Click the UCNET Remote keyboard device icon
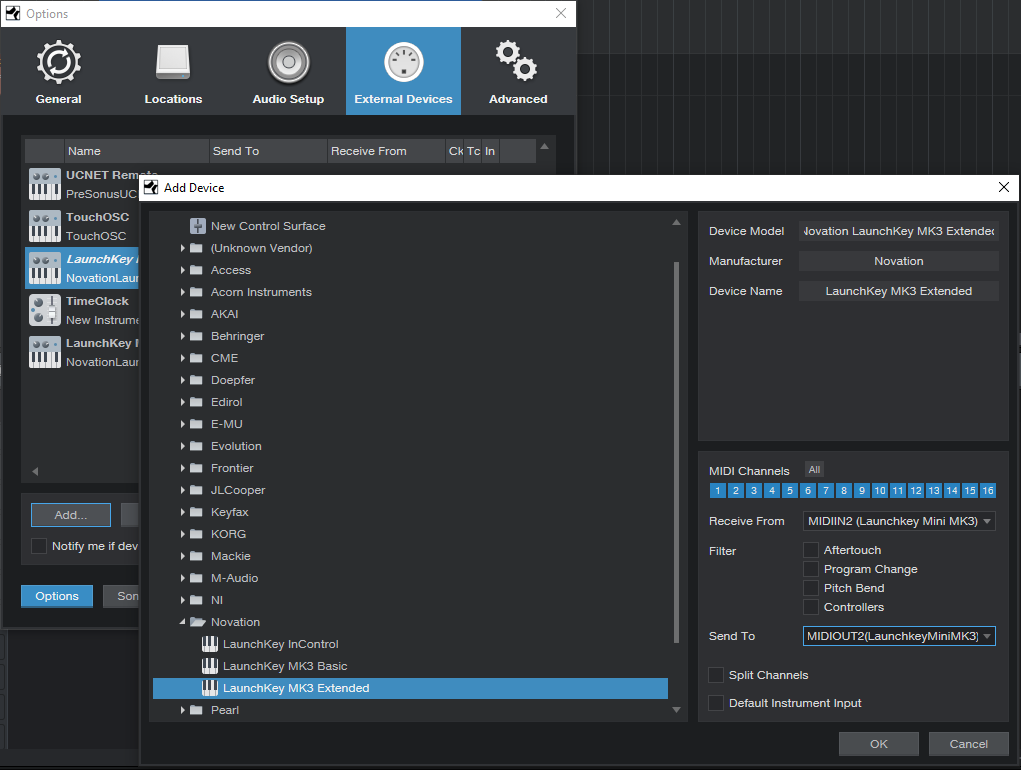Viewport: 1021px width, 770px height. tap(45, 184)
